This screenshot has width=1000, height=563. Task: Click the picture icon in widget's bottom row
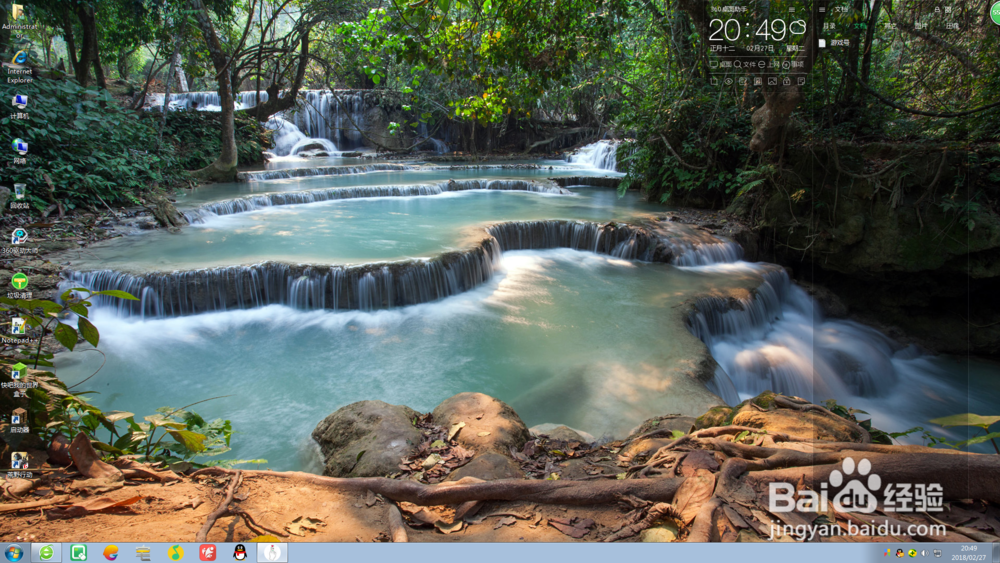(x=772, y=82)
